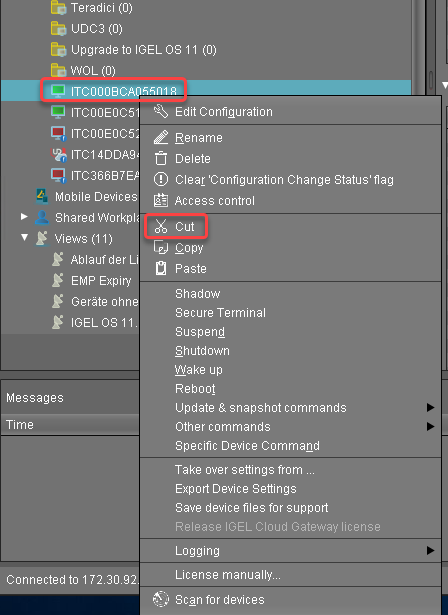Click the trash bin icon for Delete
The width and height of the screenshot is (448, 615).
click(160, 158)
